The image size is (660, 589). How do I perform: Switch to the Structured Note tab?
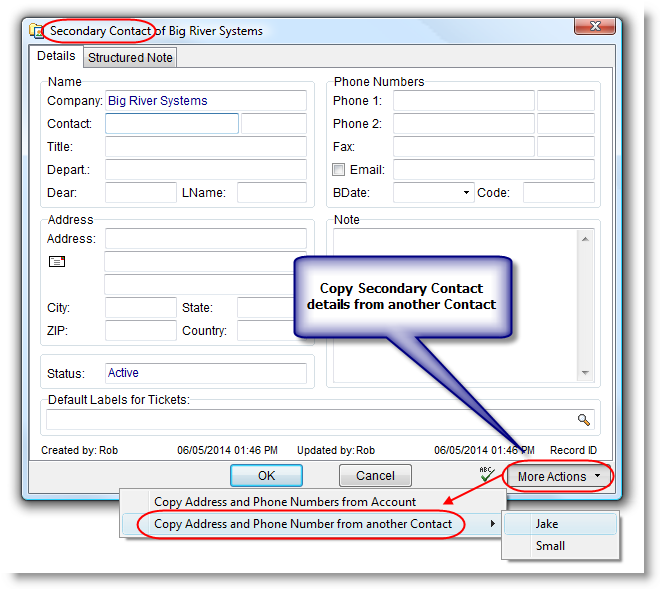[x=130, y=58]
